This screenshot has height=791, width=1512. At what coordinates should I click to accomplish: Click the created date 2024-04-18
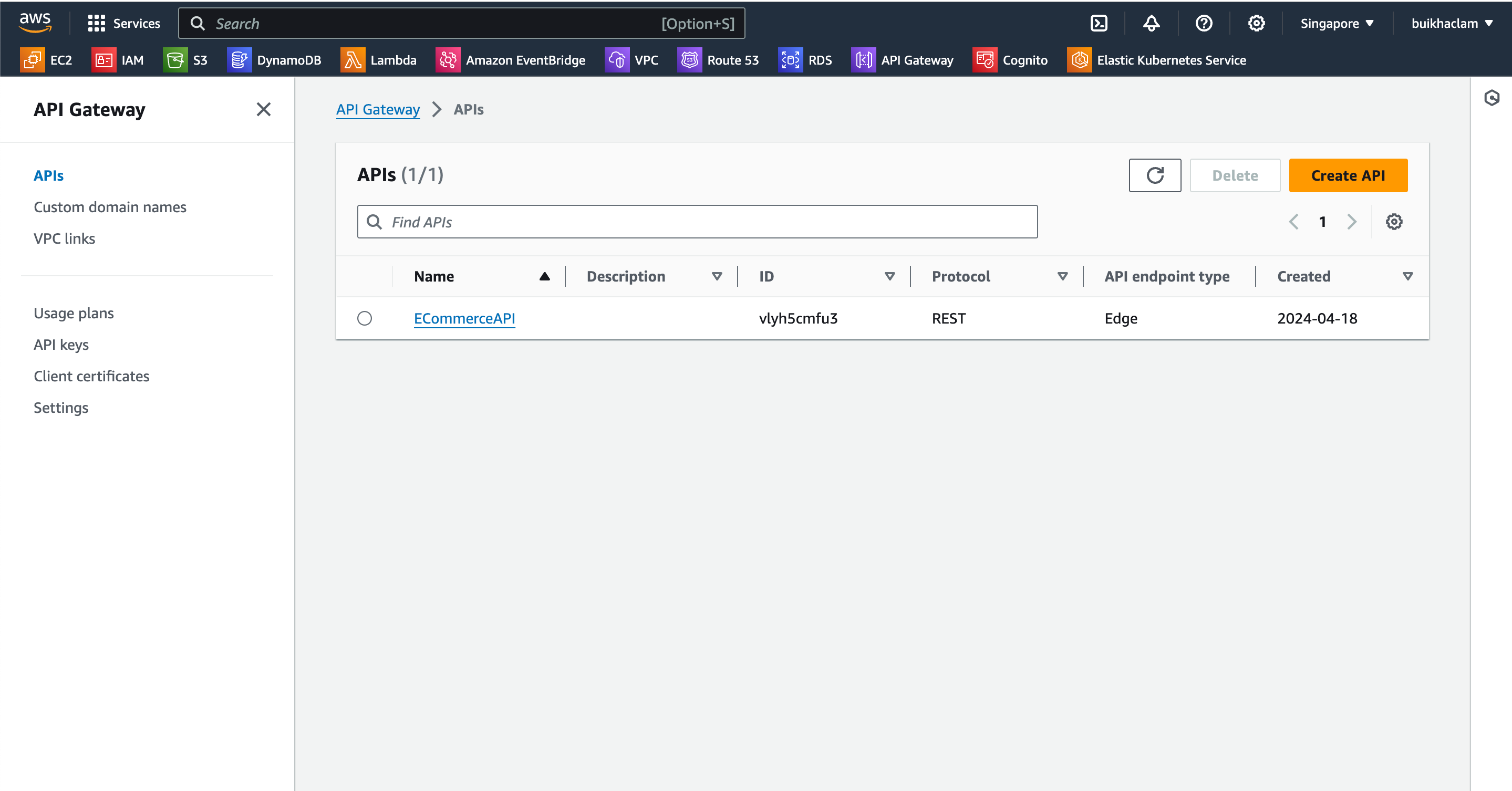coord(1317,319)
